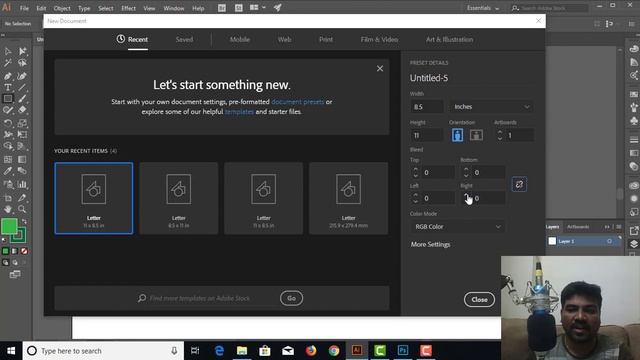Viewport: 640px width, 360px height.
Task: Select the Zoom tool magnifier
Action: [22, 209]
